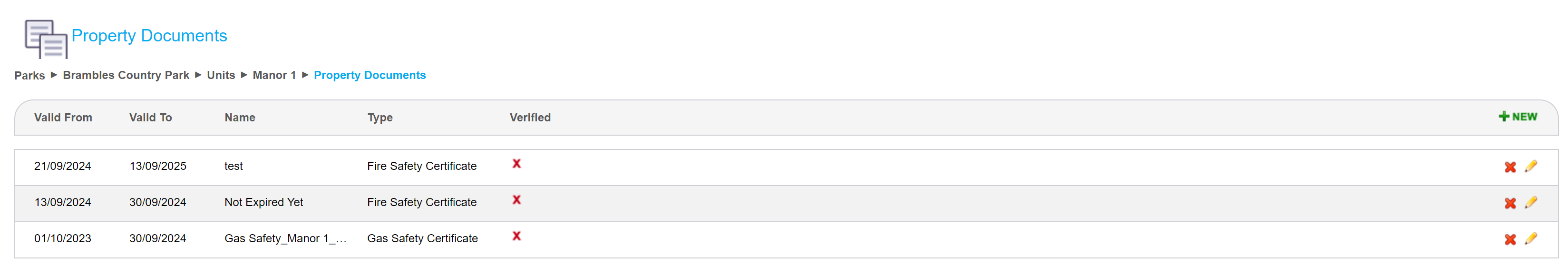Toggle verified status for 'test' document
The width and height of the screenshot is (1568, 277).
click(516, 164)
